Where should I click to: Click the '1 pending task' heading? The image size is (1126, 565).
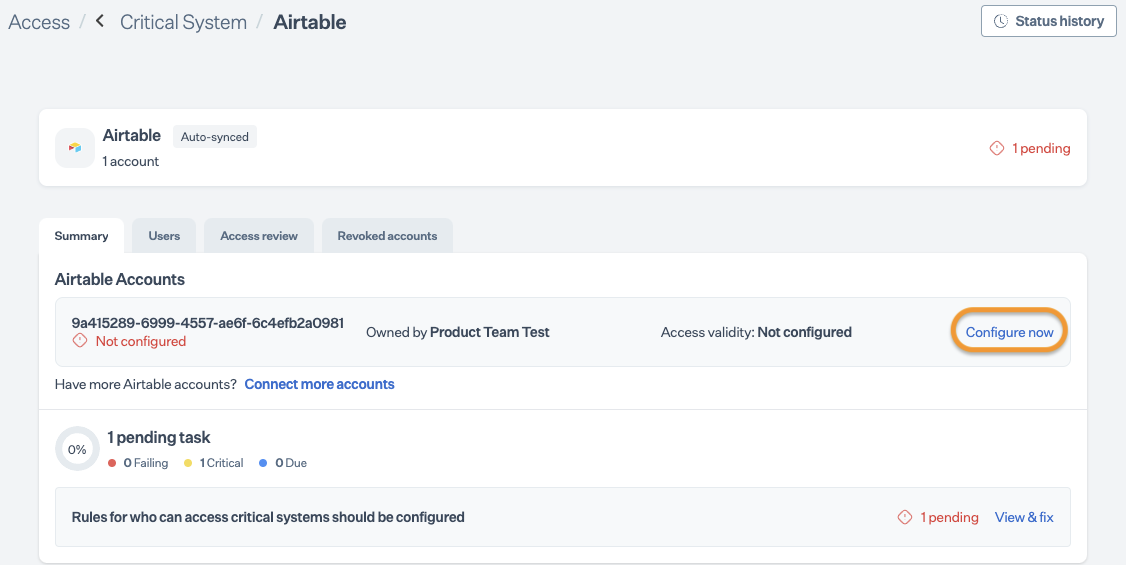[x=159, y=437]
